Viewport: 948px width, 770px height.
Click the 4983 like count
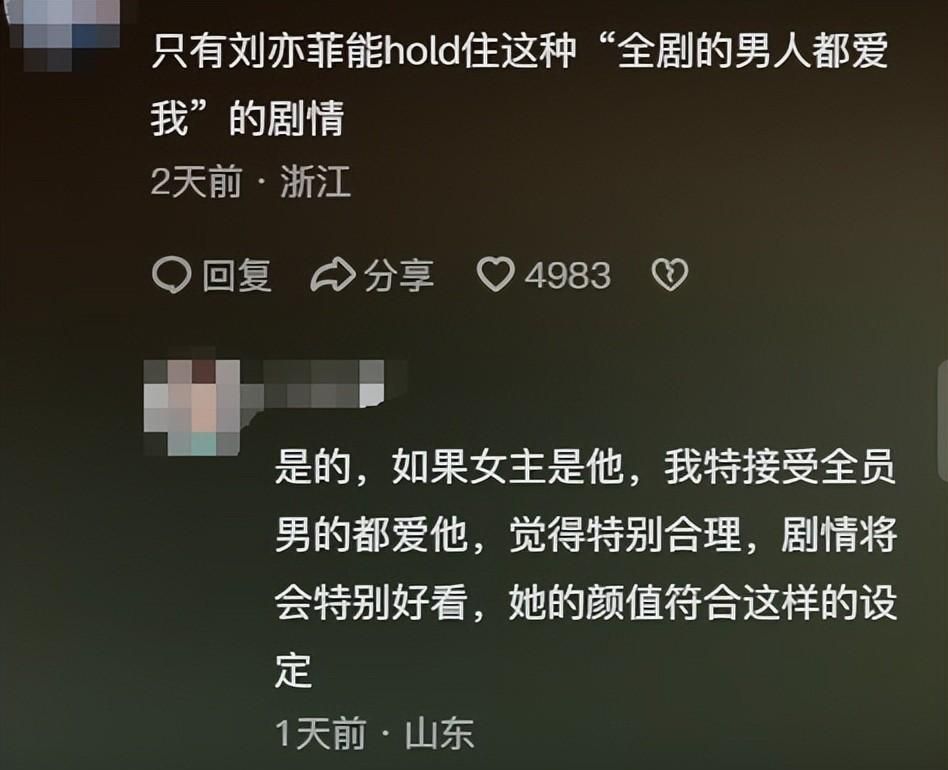568,276
